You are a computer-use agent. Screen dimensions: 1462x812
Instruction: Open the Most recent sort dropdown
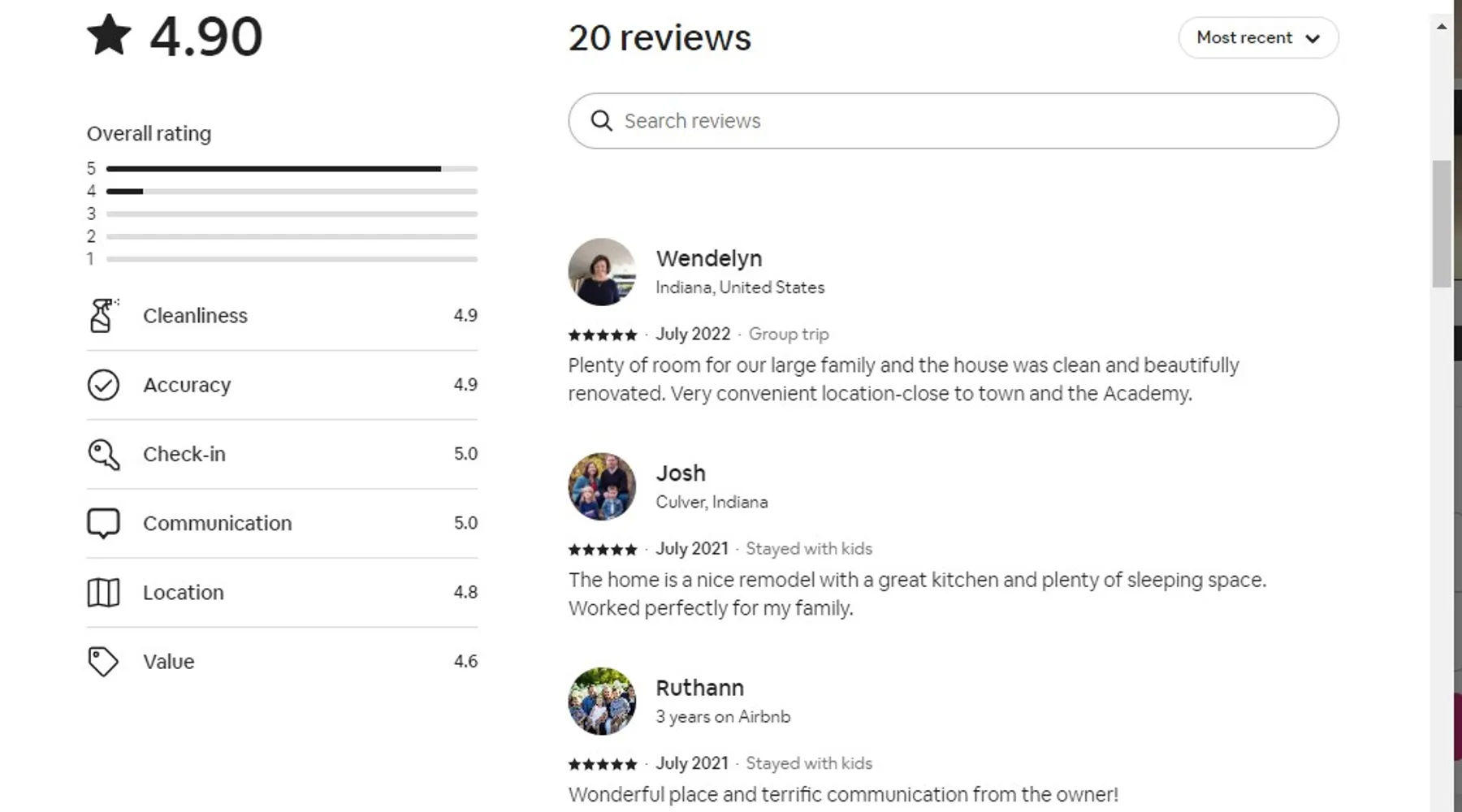click(1258, 37)
